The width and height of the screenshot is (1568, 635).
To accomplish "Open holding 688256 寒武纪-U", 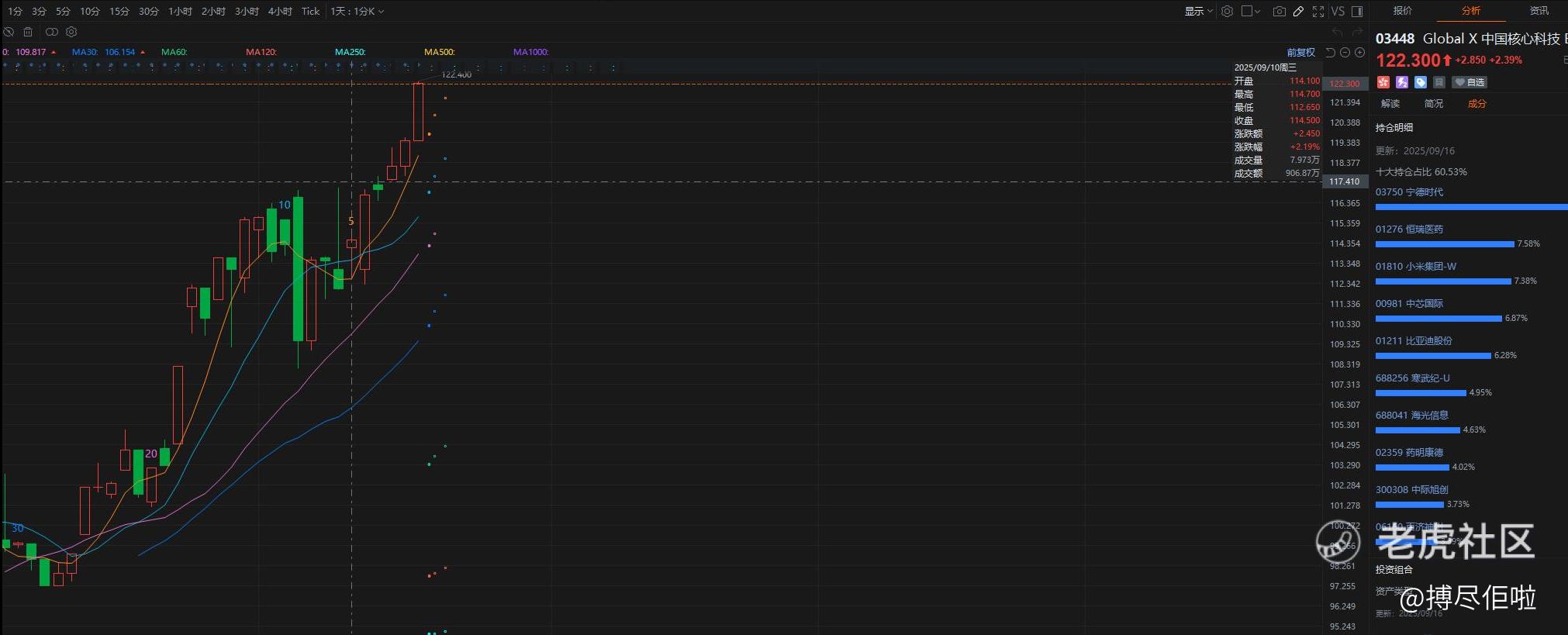I will click(1413, 378).
